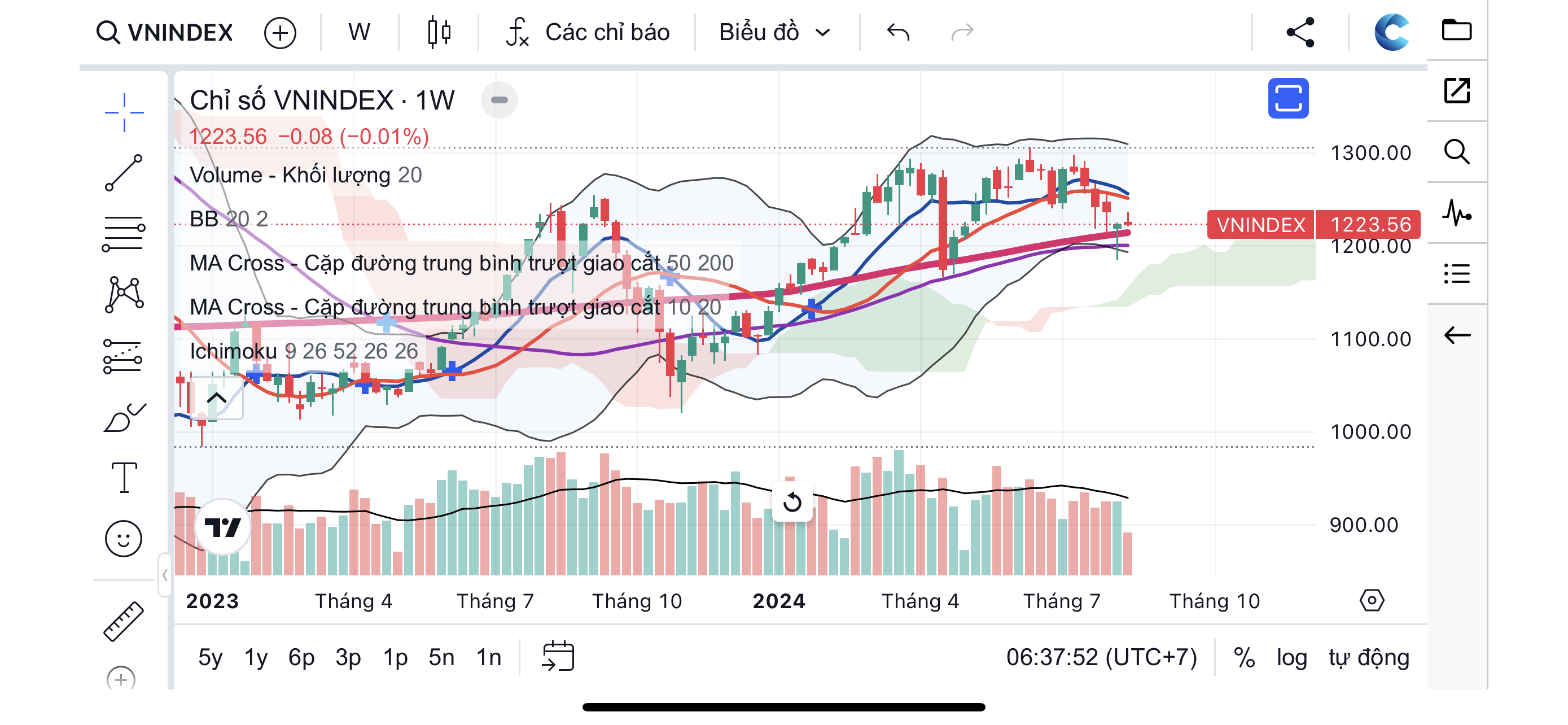
Task: Open saved chart layouts folder icon
Action: 1457,30
